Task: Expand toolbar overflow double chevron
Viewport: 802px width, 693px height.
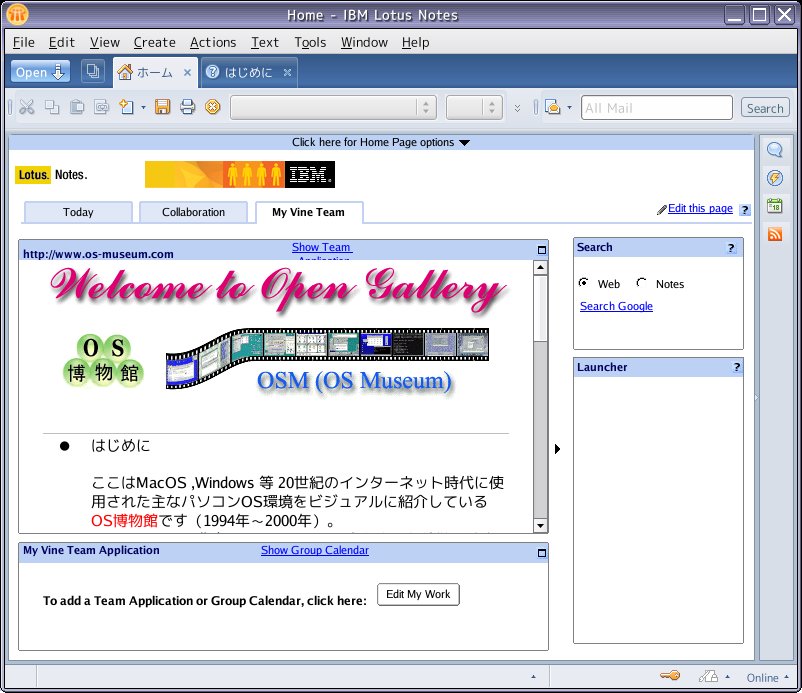Action: point(518,108)
